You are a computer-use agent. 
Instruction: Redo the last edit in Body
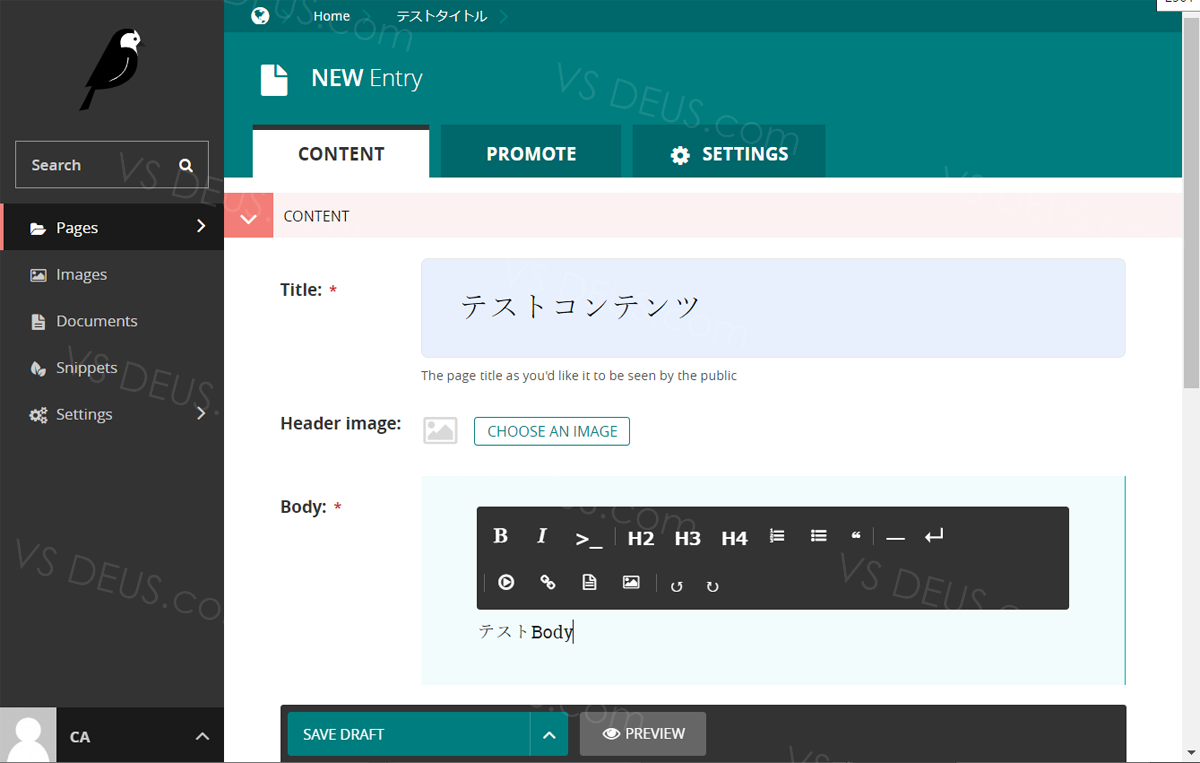[712, 586]
